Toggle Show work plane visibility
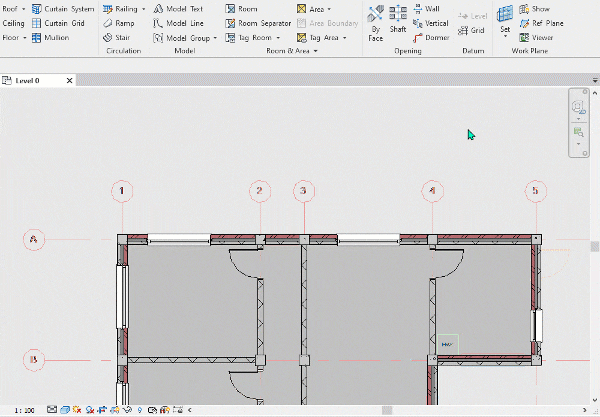This screenshot has width=600, height=417. (x=535, y=9)
